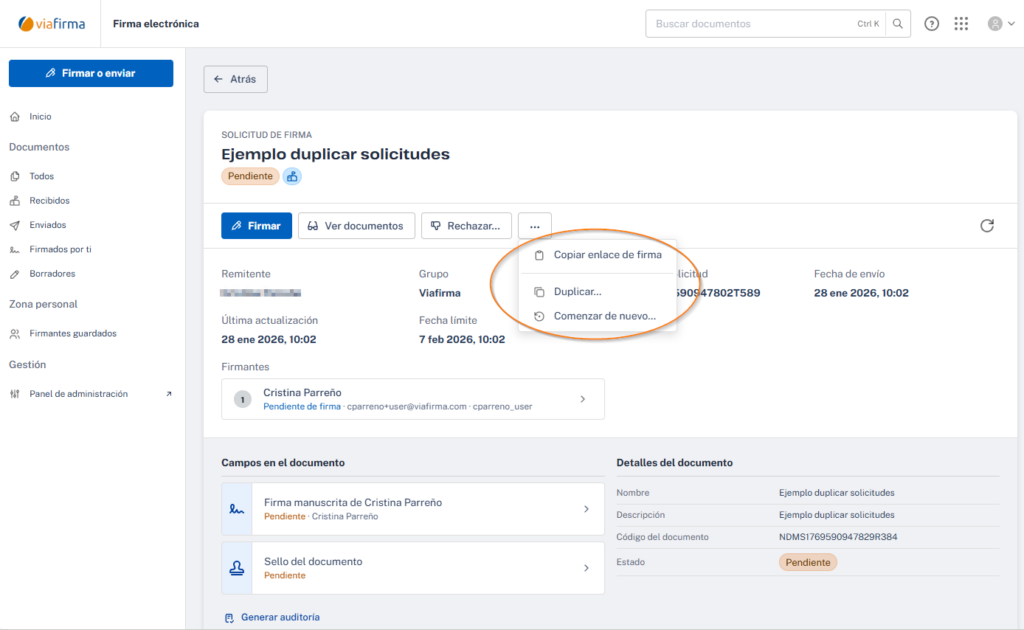Click the blue badge icon next to Pendiente
The image size is (1024, 630).
[292, 176]
